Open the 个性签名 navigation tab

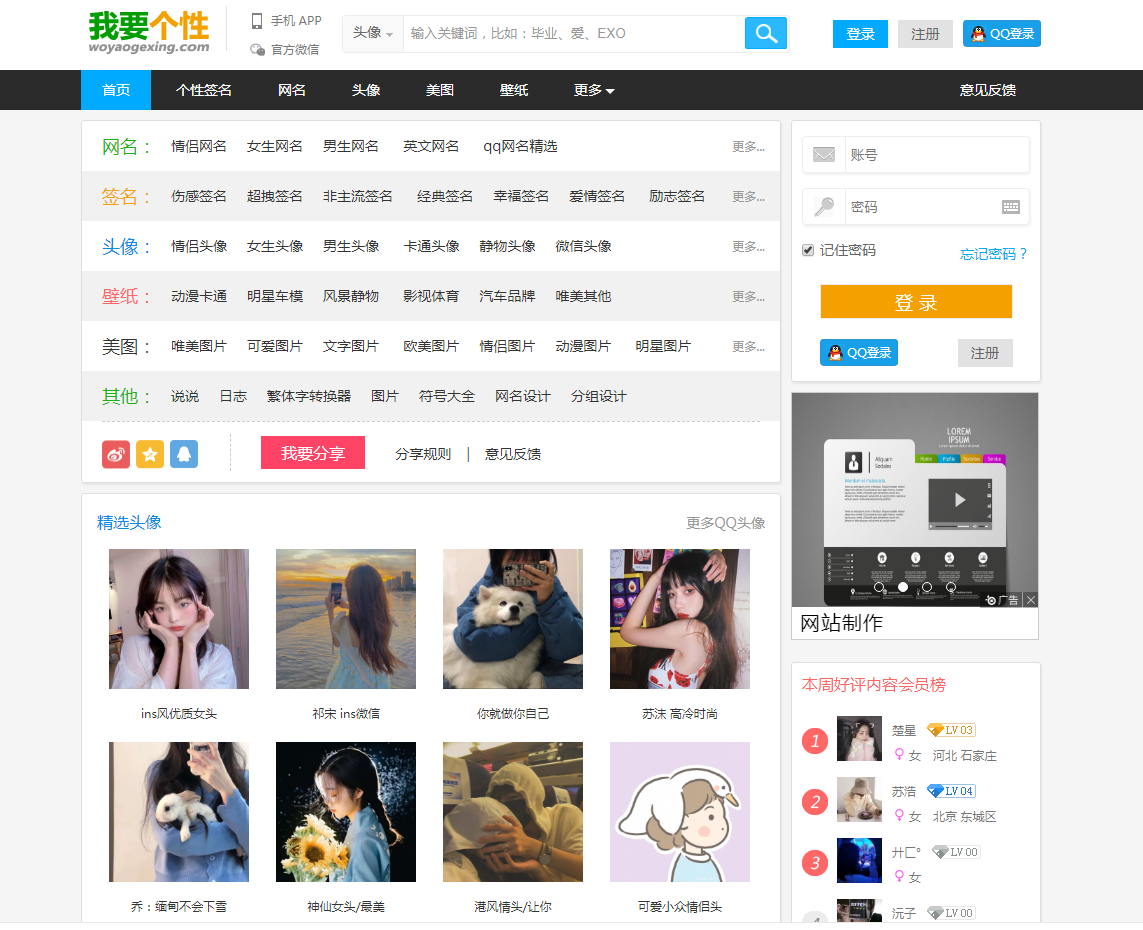point(204,90)
